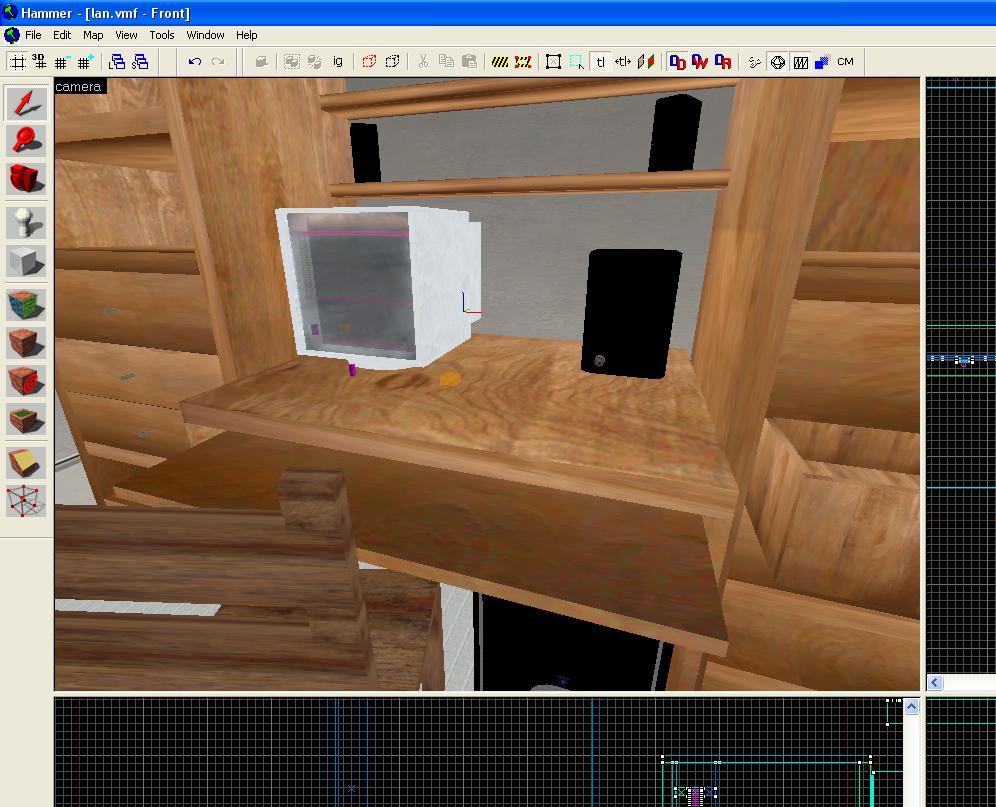Select the Selection arrow tool
This screenshot has width=996, height=807.
point(26,103)
